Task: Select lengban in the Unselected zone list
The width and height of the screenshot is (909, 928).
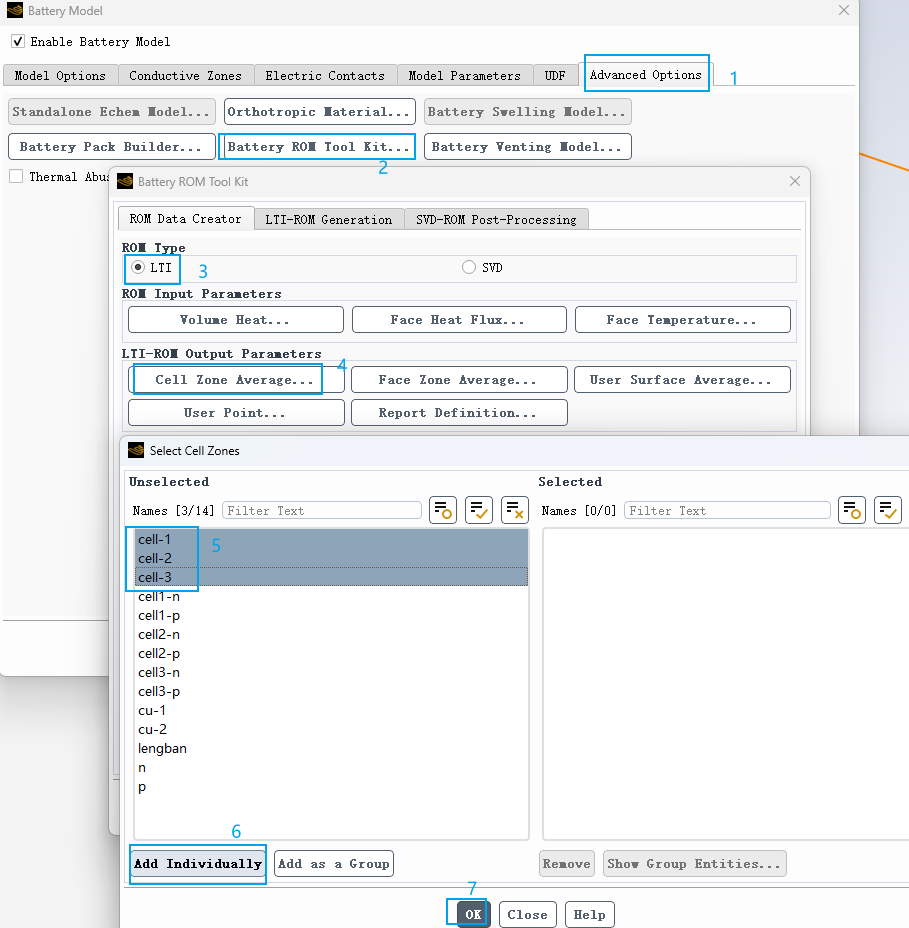Action: pos(162,748)
